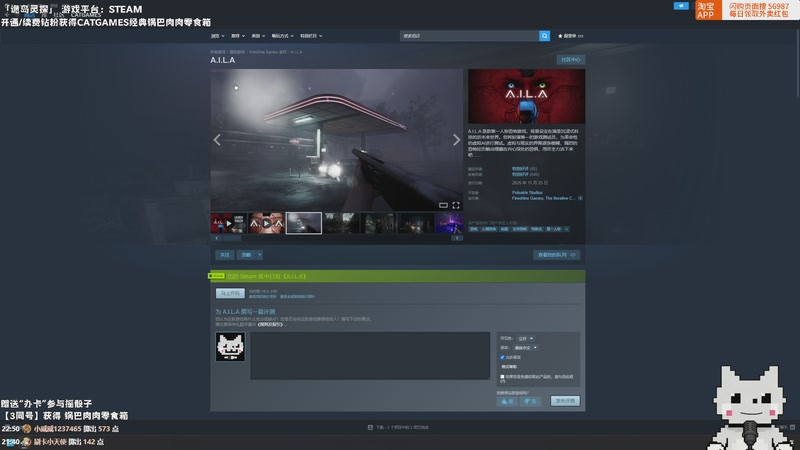The width and height of the screenshot is (800, 450).
Task: Click the thumbs-down not recommend button
Action: point(530,402)
